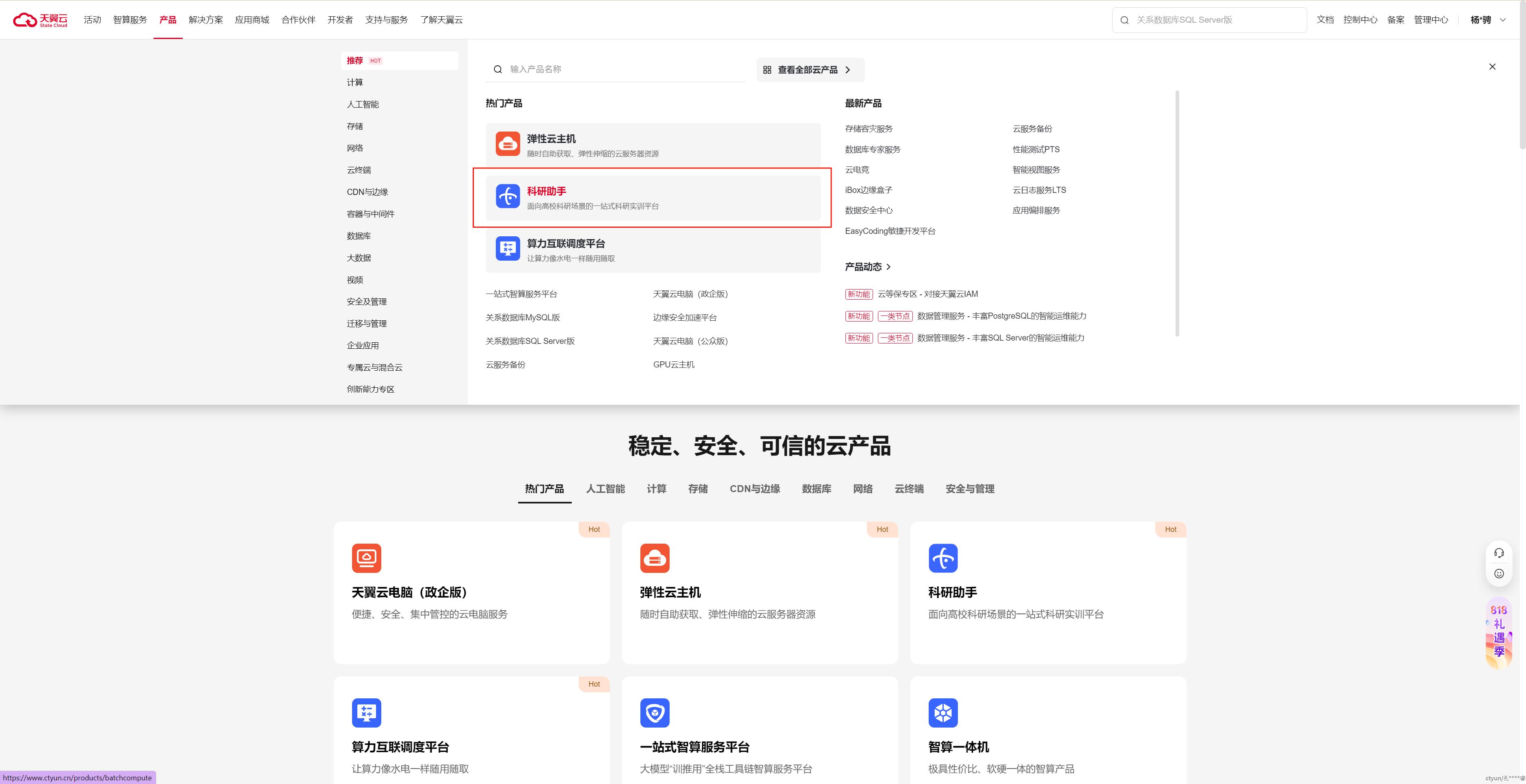1526x784 pixels.
Task: Open the 备案 link in header
Action: click(x=1396, y=20)
